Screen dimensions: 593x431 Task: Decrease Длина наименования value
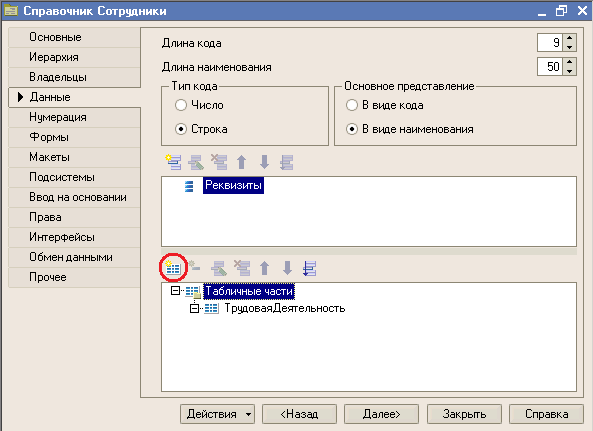tap(570, 71)
